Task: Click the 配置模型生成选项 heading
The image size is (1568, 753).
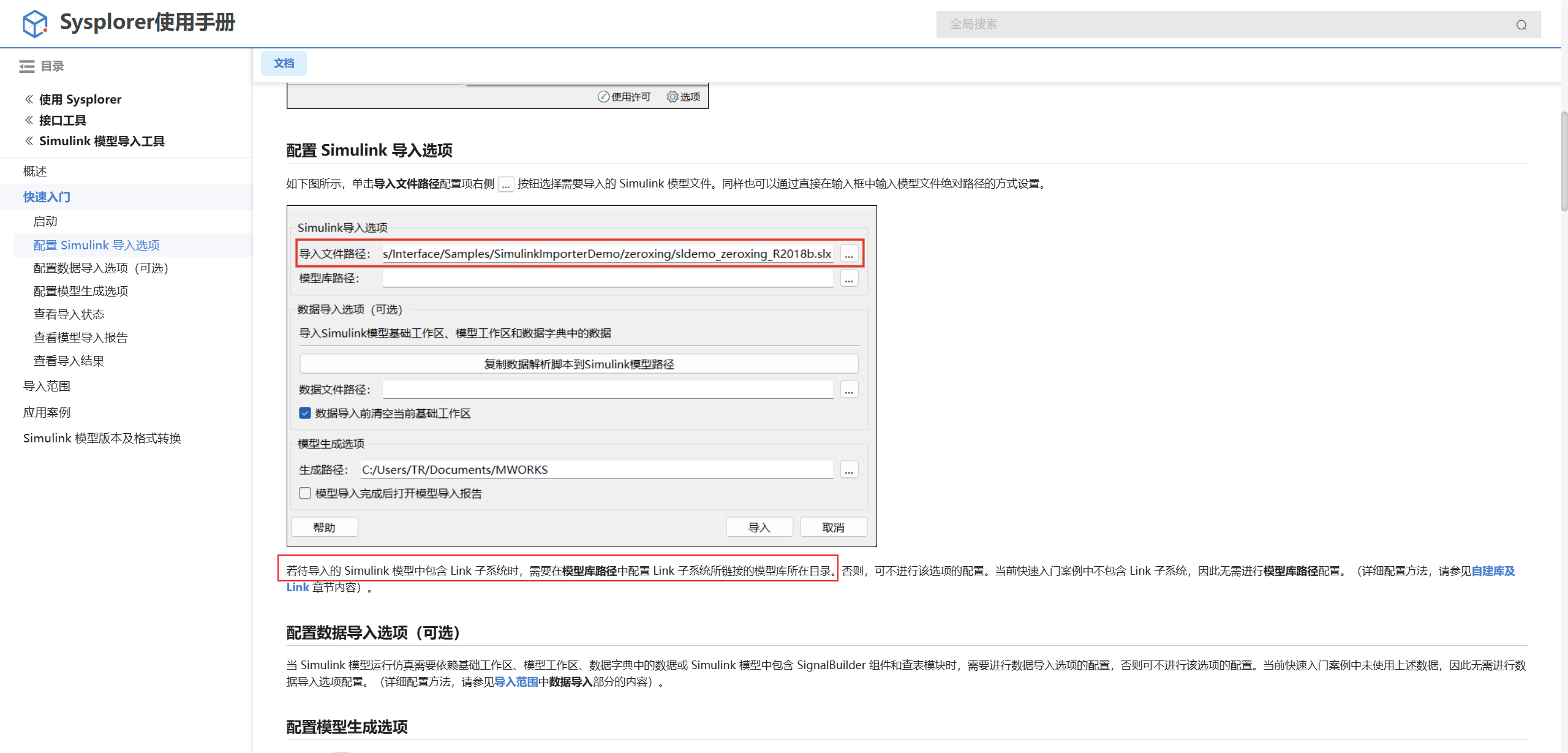Action: 347,727
